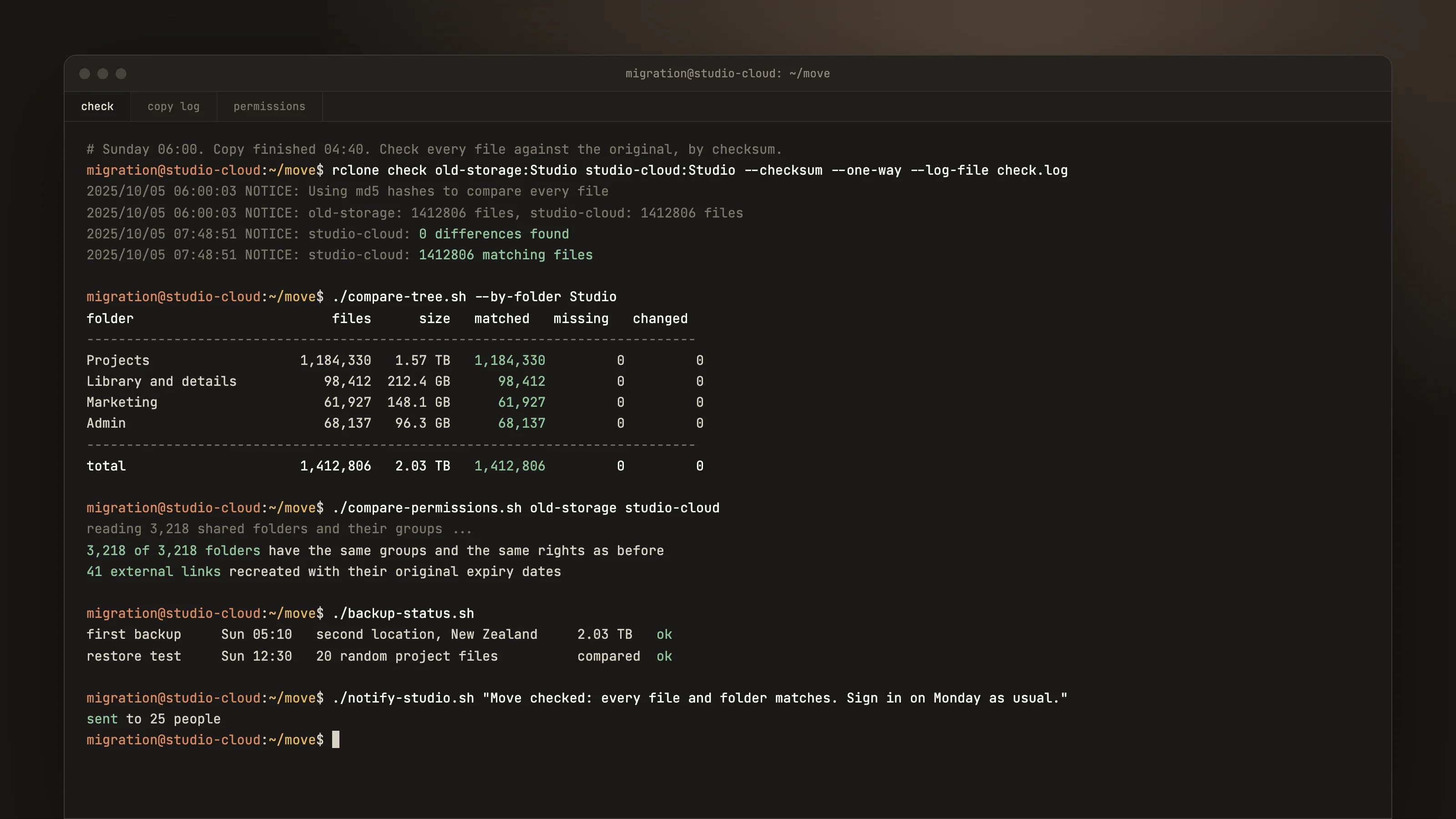
Task: Click the 'ok' status on restore test row
Action: click(x=664, y=657)
